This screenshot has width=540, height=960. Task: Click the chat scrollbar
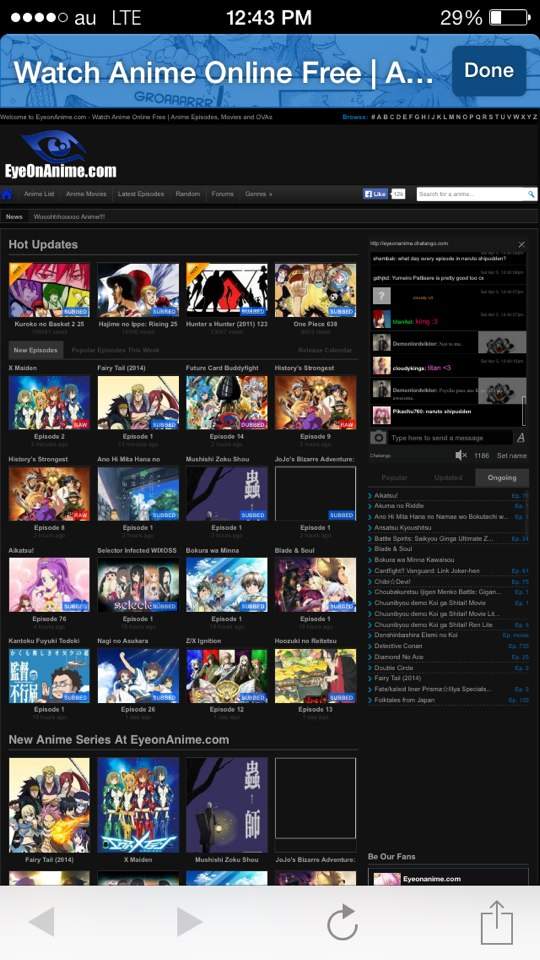[523, 410]
